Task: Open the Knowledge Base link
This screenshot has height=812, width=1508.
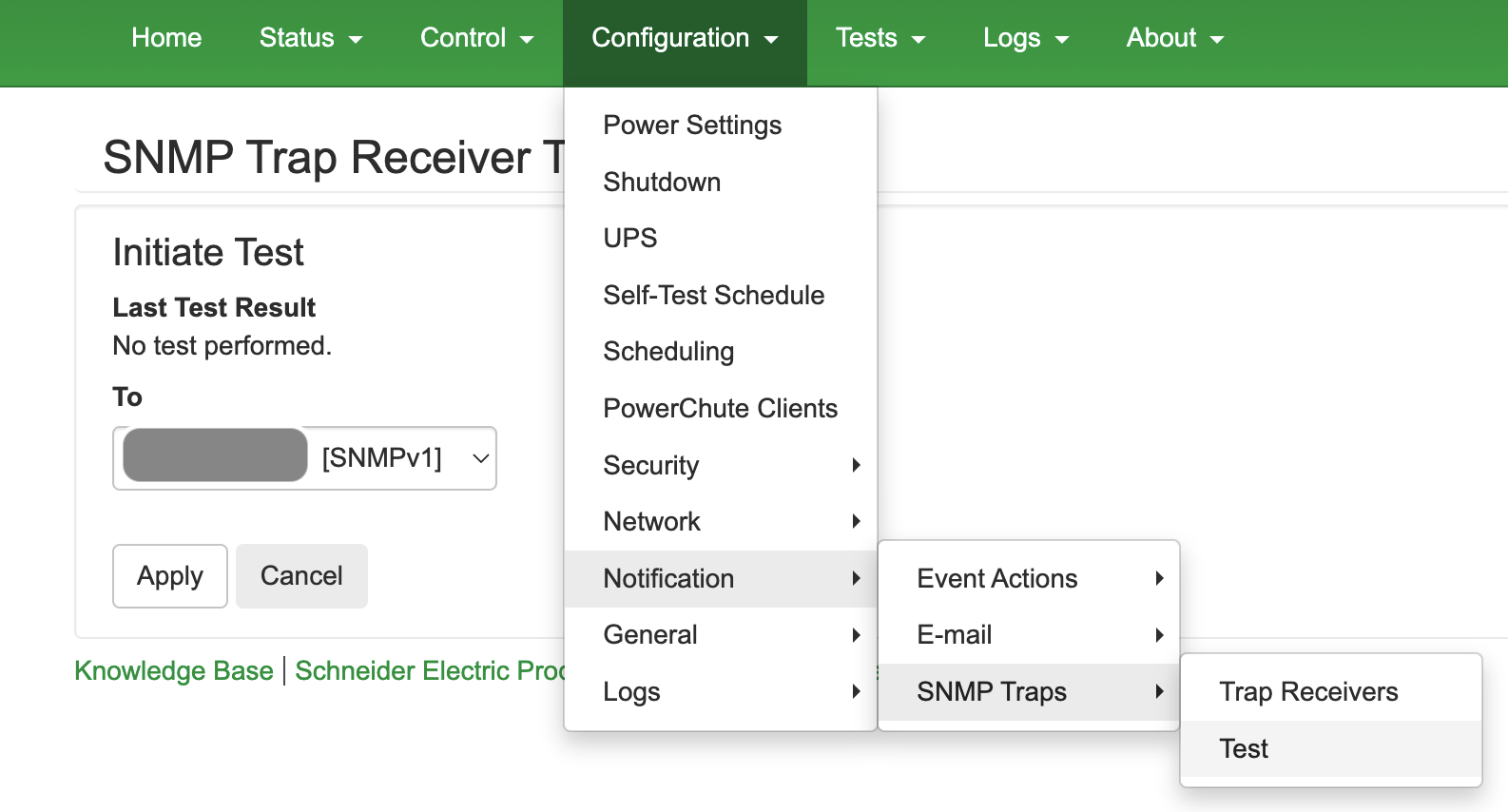Action: (174, 671)
